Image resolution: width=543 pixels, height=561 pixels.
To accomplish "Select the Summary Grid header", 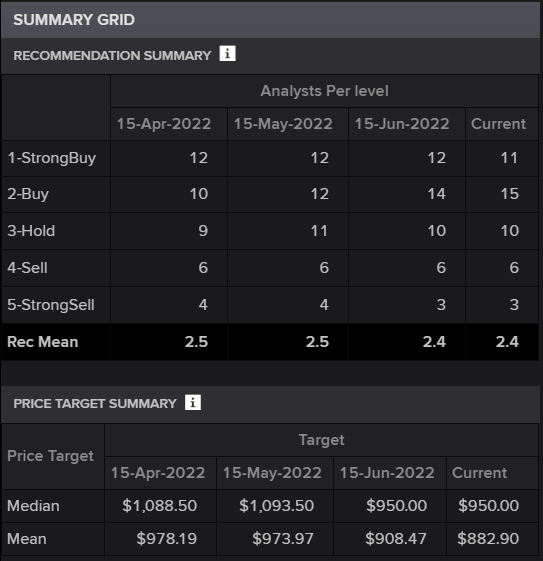I will pyautogui.click(x=74, y=20).
